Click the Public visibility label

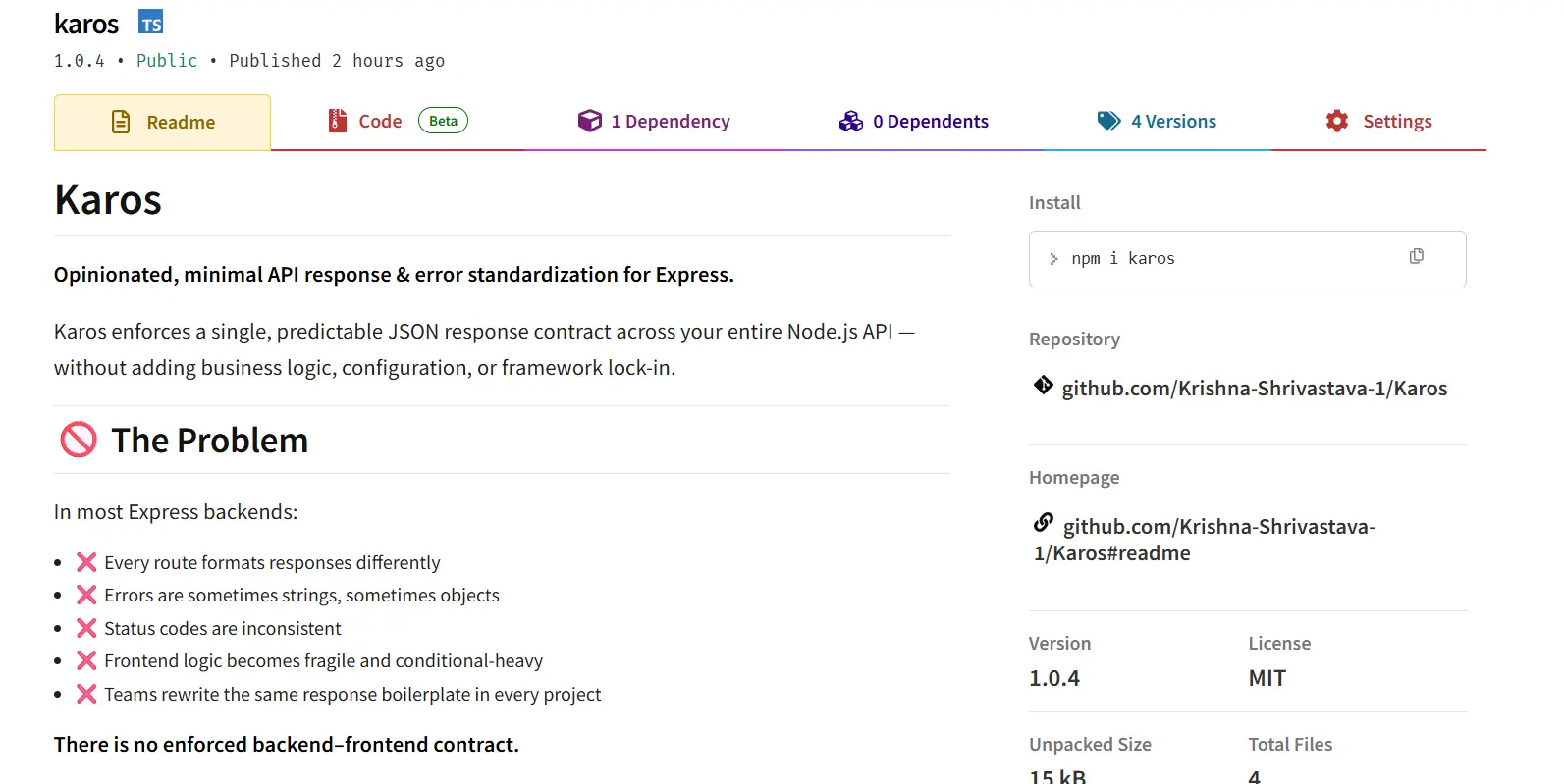166,60
